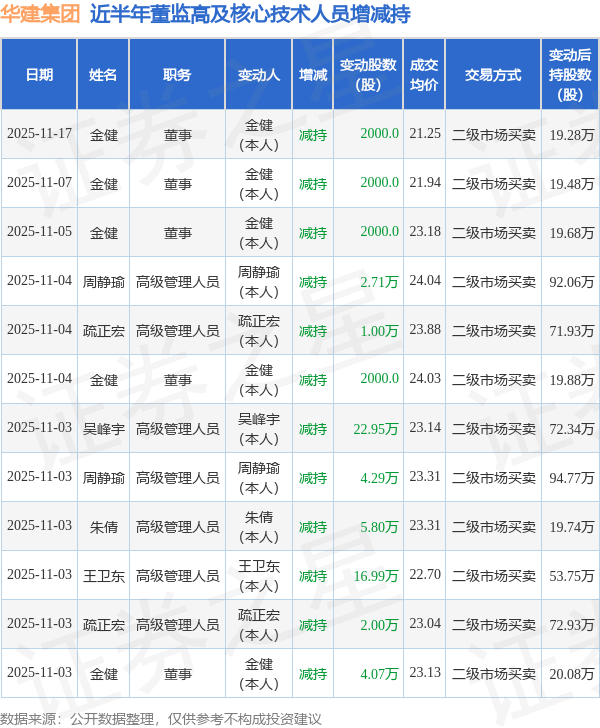This screenshot has height=728, width=600.
Task: Click change amount 2.71万
Action: [x=379, y=282]
